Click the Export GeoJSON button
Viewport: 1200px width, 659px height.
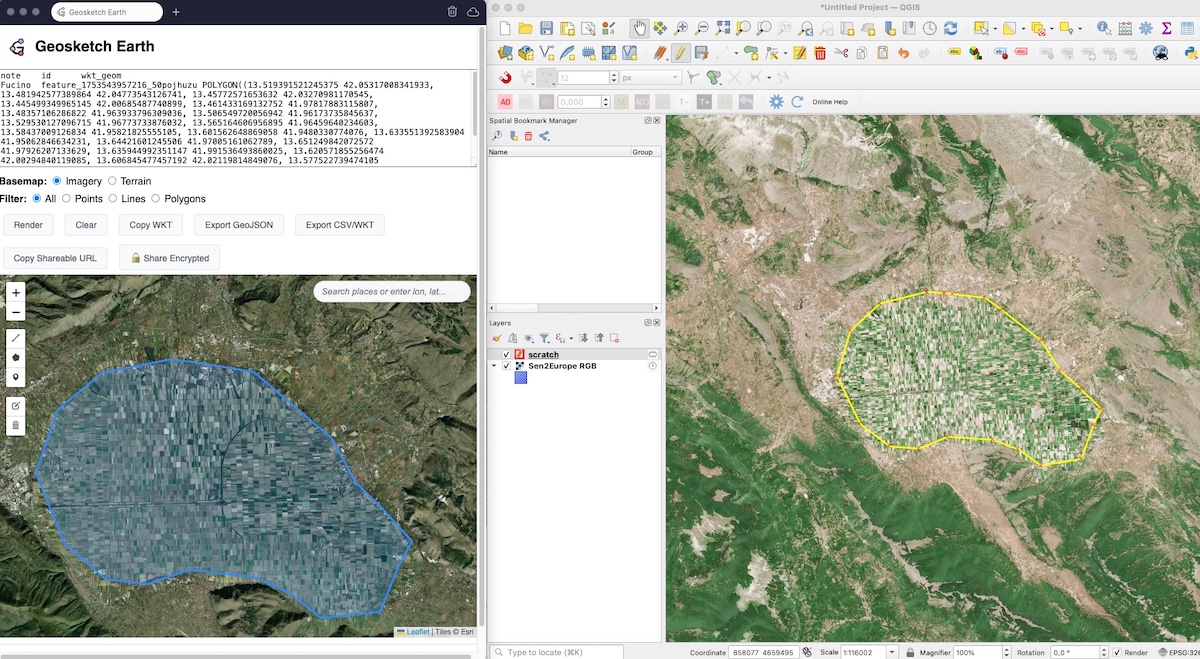239,225
